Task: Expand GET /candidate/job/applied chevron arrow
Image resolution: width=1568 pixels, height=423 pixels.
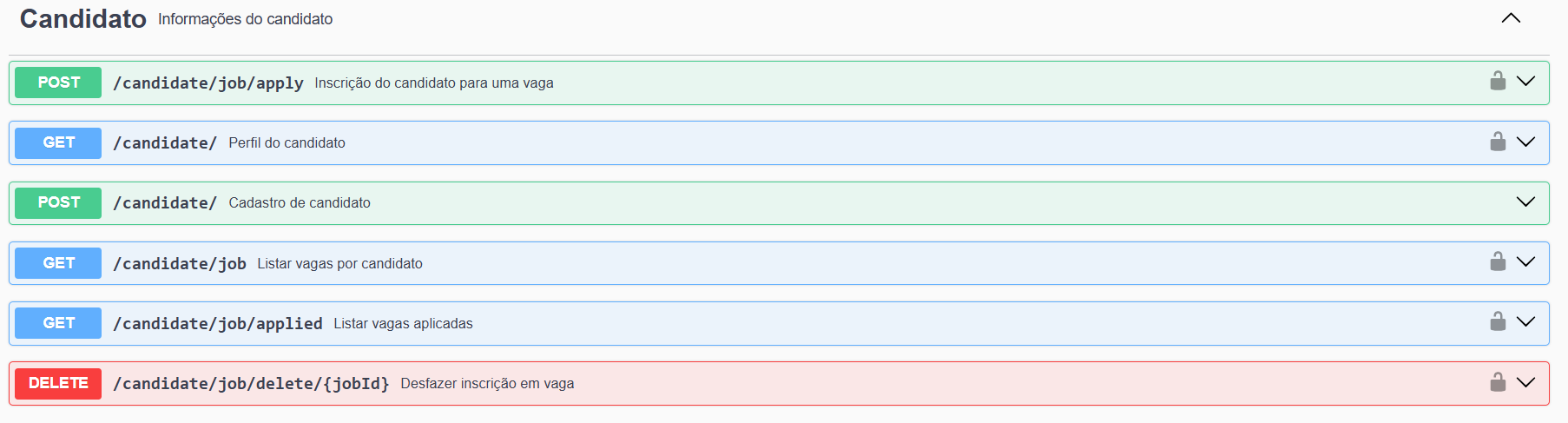Action: tap(1525, 321)
